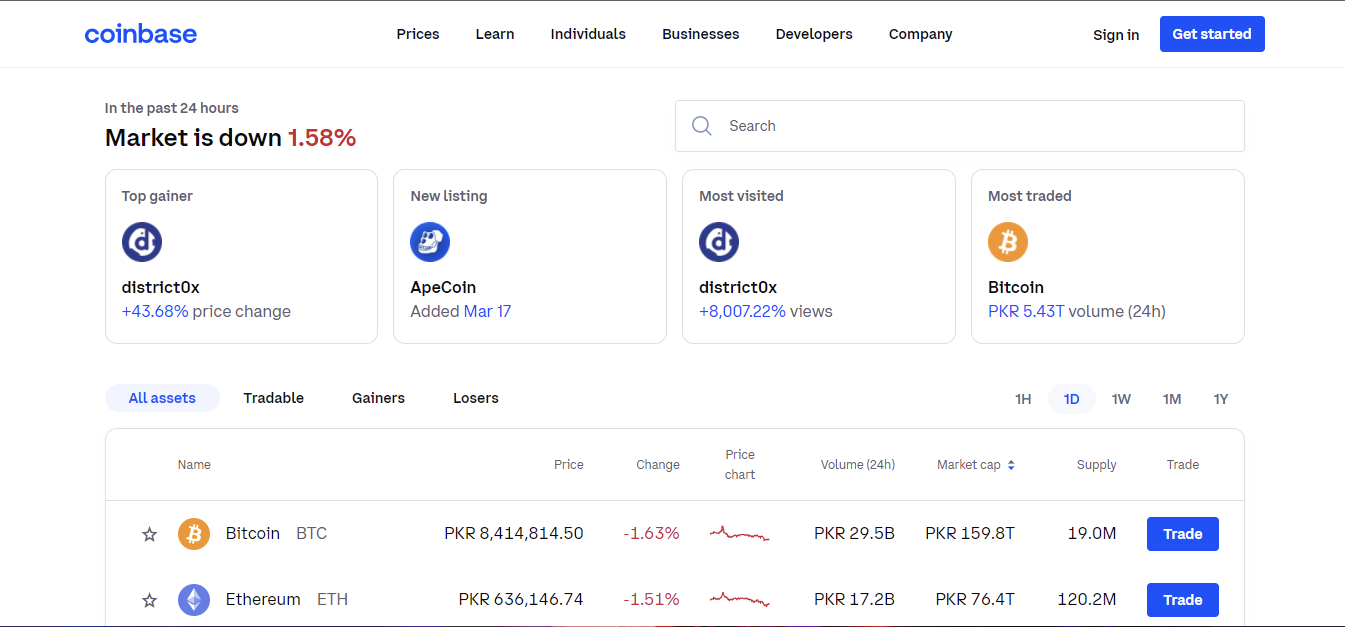1345x627 pixels.
Task: Click the Trade button for Ethereum
Action: (x=1183, y=600)
